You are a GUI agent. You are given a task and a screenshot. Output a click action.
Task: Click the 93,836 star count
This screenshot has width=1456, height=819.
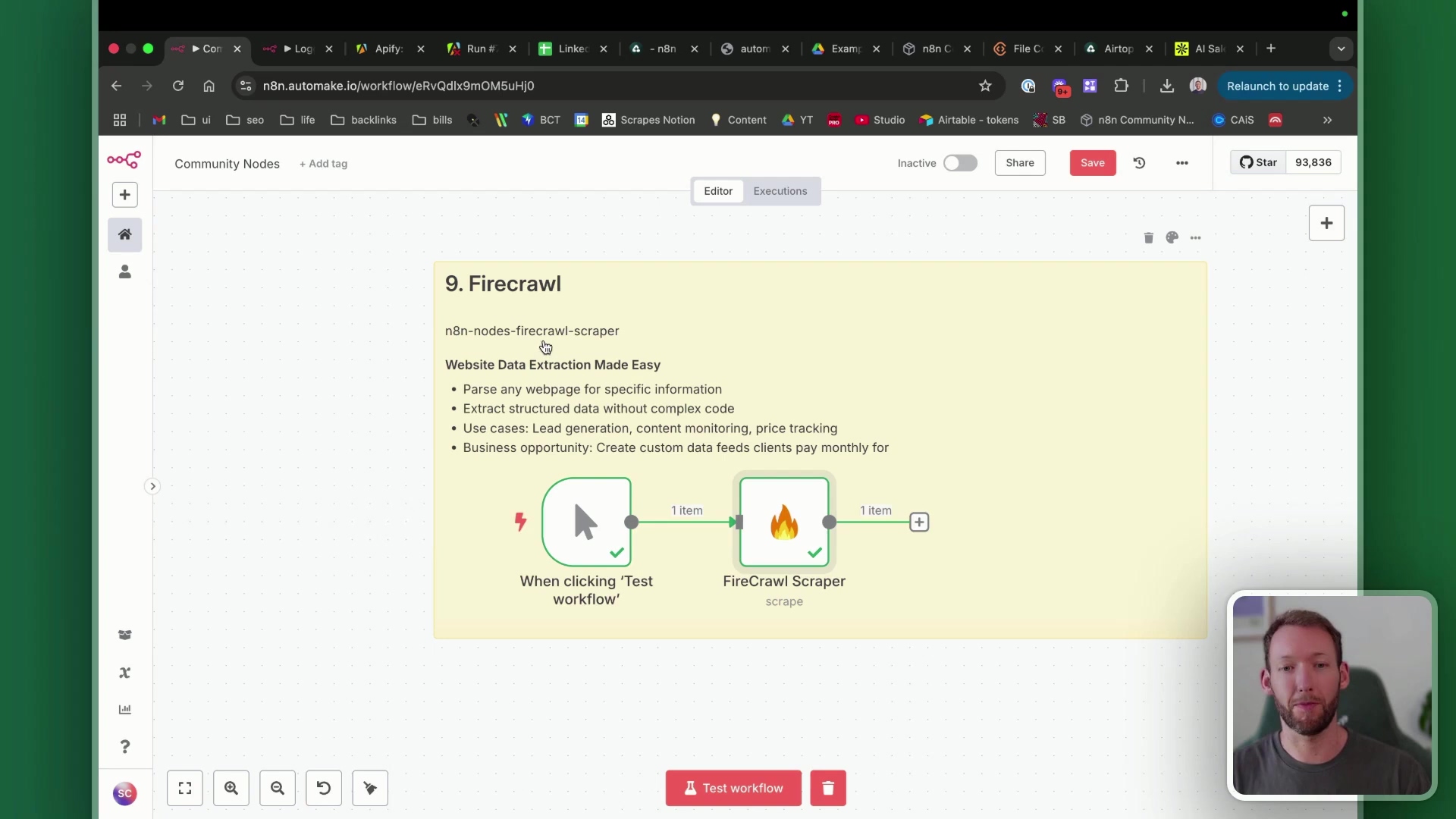[x=1313, y=162]
